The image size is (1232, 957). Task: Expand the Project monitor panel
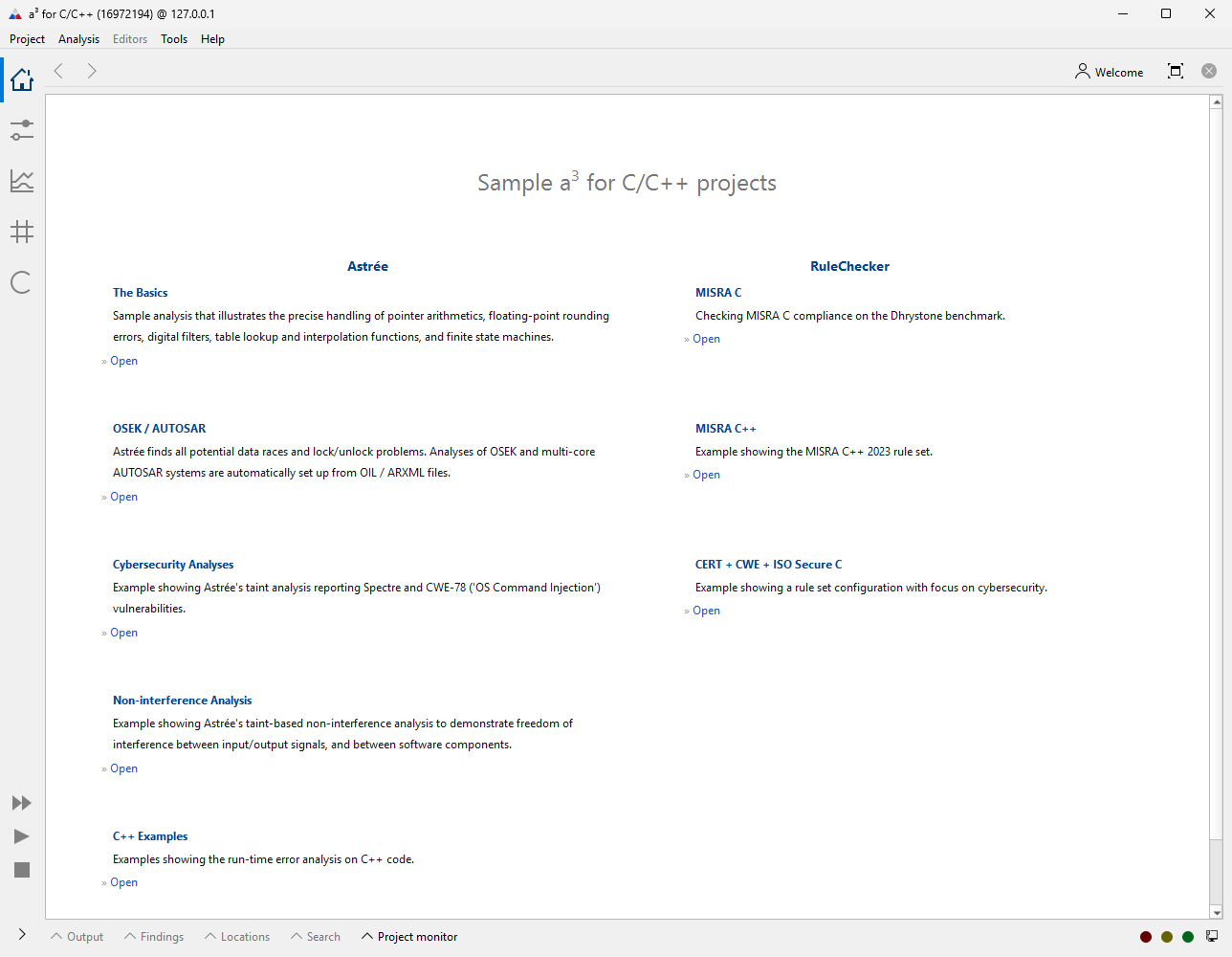point(409,937)
